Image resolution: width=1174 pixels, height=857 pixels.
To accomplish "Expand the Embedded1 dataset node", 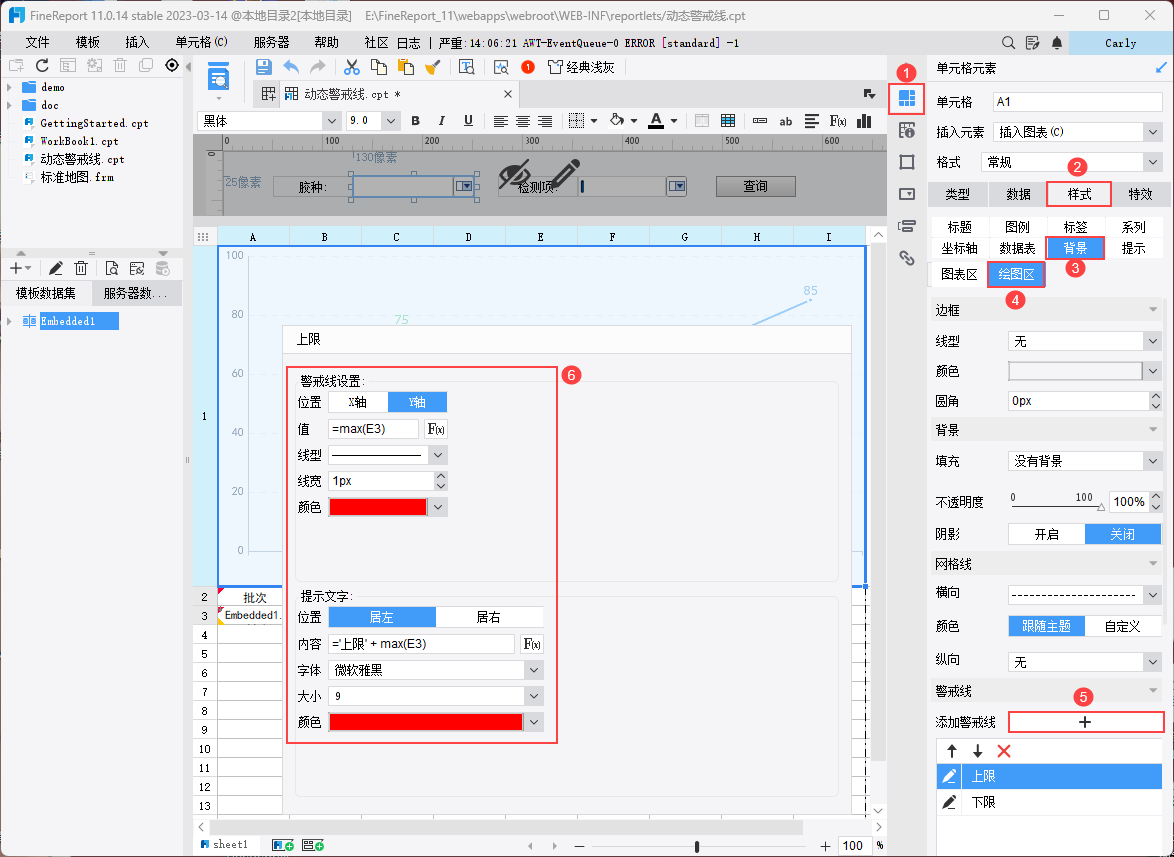I will 9,321.
